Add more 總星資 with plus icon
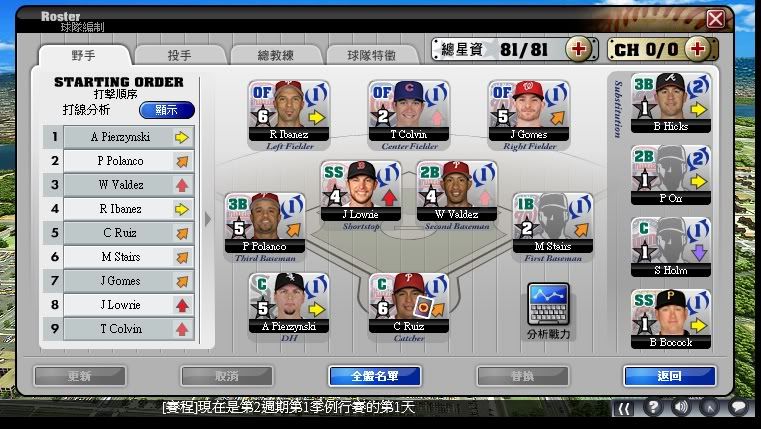The image size is (761, 429). click(x=578, y=49)
